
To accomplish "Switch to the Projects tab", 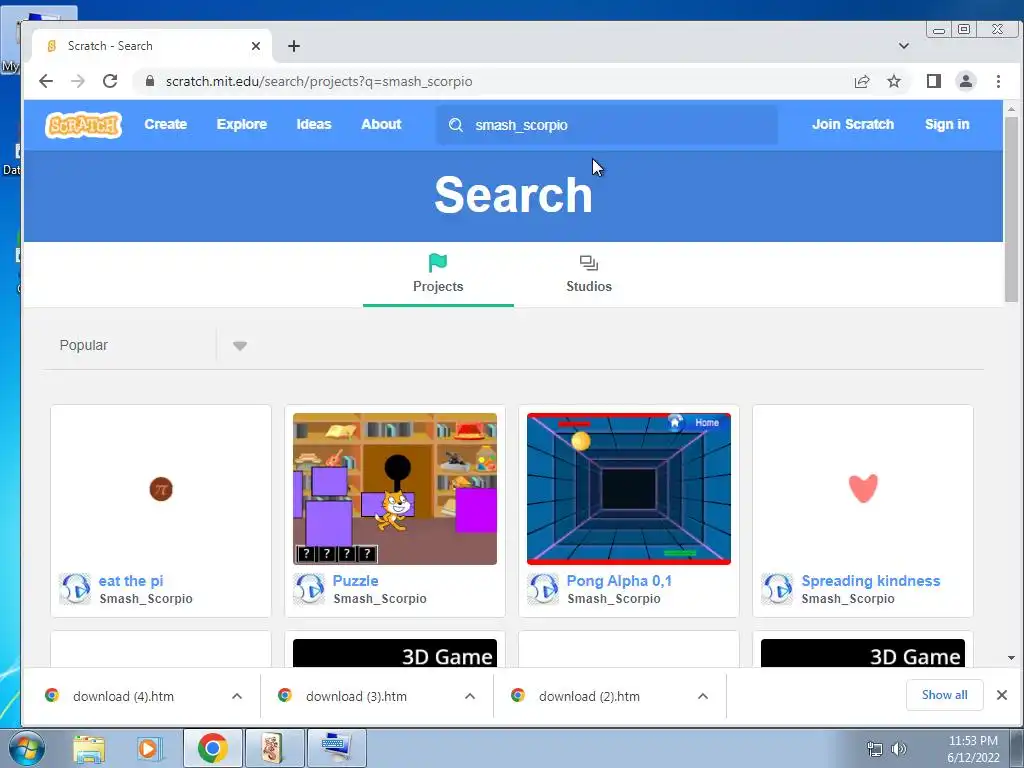I will click(x=438, y=274).
